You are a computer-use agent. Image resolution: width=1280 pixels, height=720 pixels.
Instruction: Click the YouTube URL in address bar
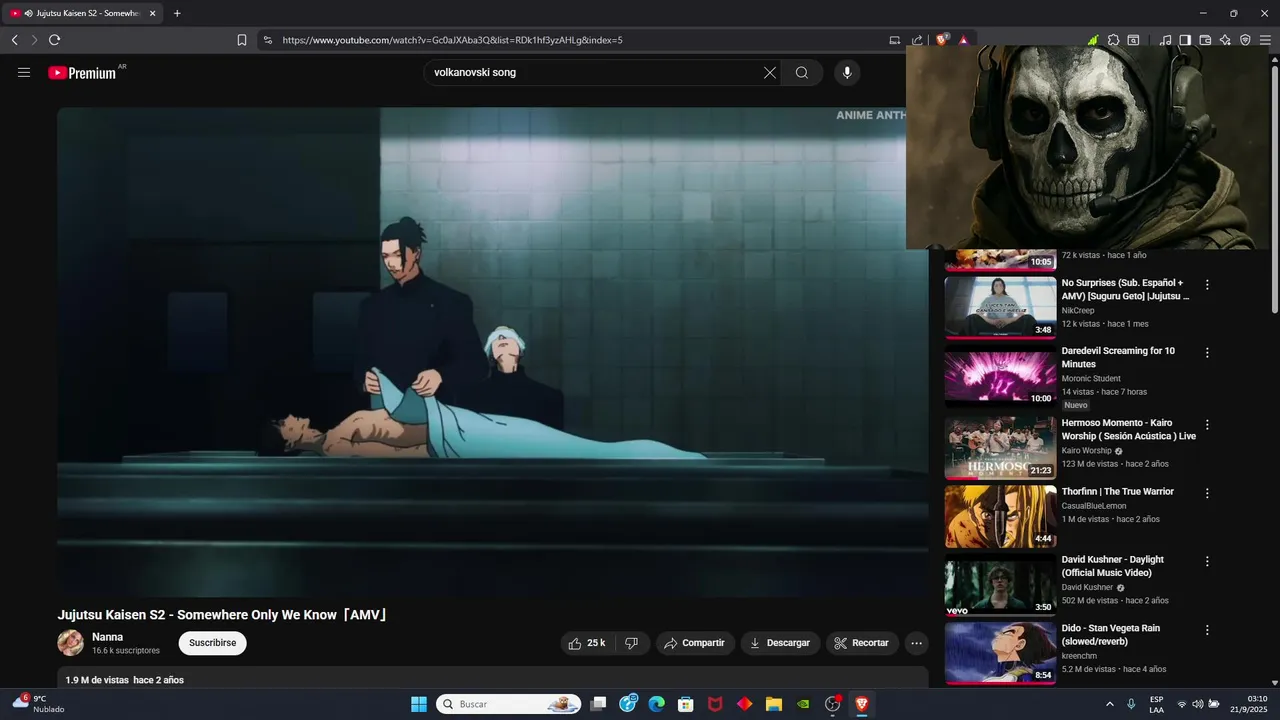click(x=452, y=40)
